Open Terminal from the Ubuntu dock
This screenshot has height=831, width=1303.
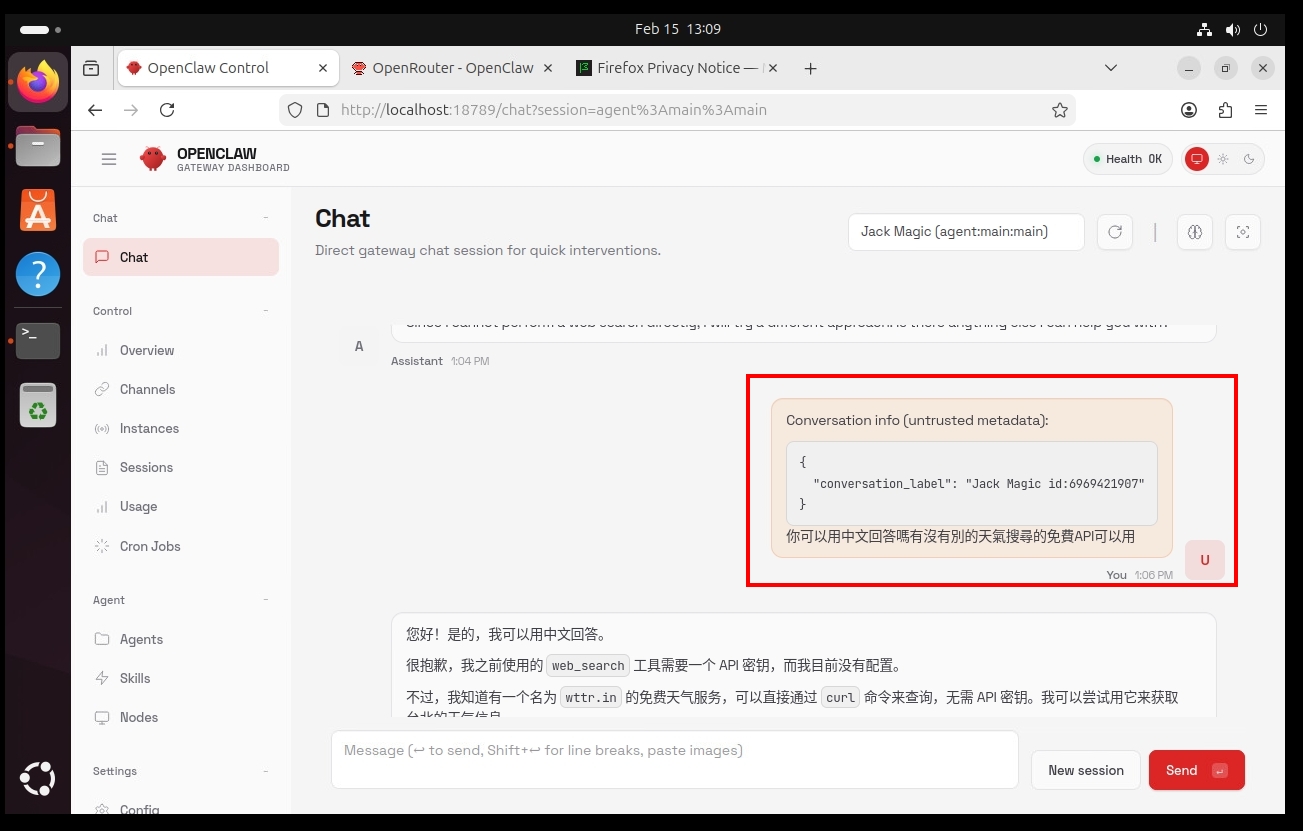pos(38,341)
